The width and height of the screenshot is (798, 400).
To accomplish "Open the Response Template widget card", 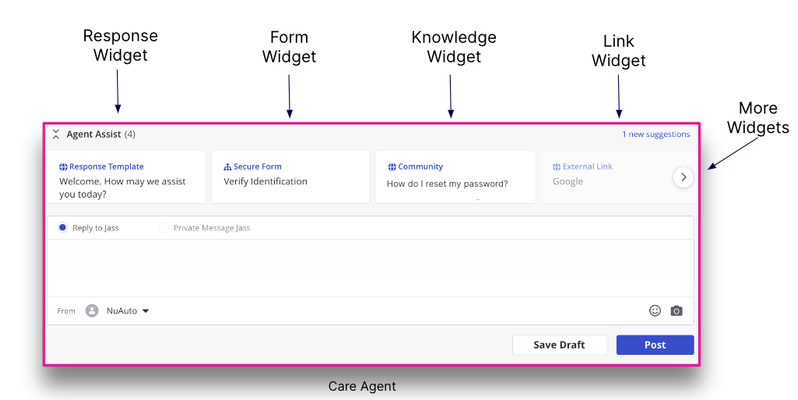I will click(x=127, y=177).
